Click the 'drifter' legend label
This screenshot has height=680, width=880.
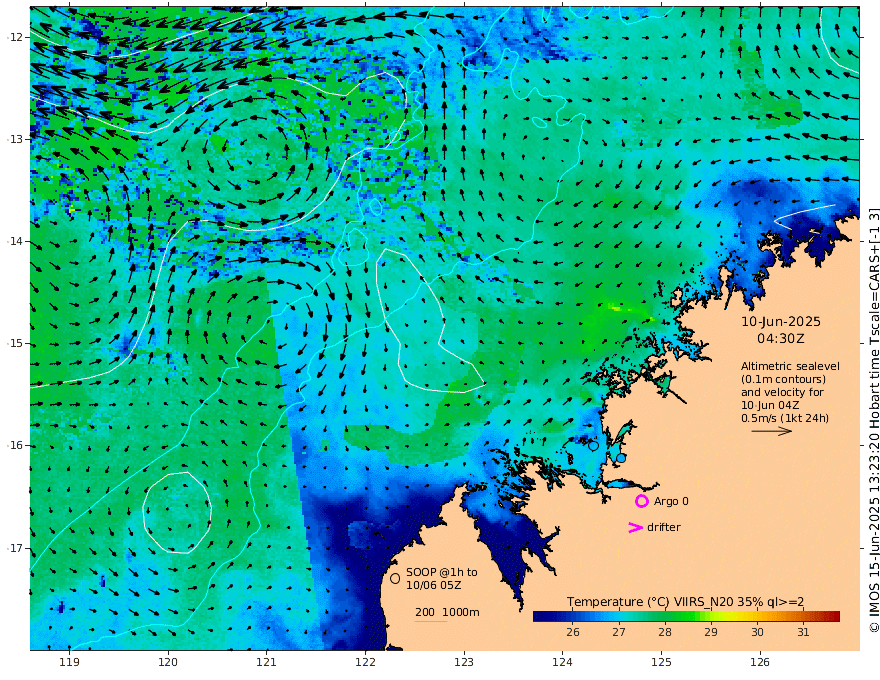point(664,527)
